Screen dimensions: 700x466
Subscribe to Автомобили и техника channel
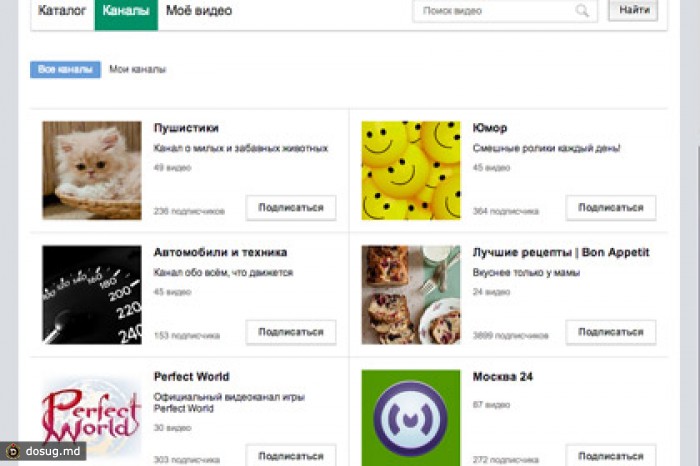point(291,332)
